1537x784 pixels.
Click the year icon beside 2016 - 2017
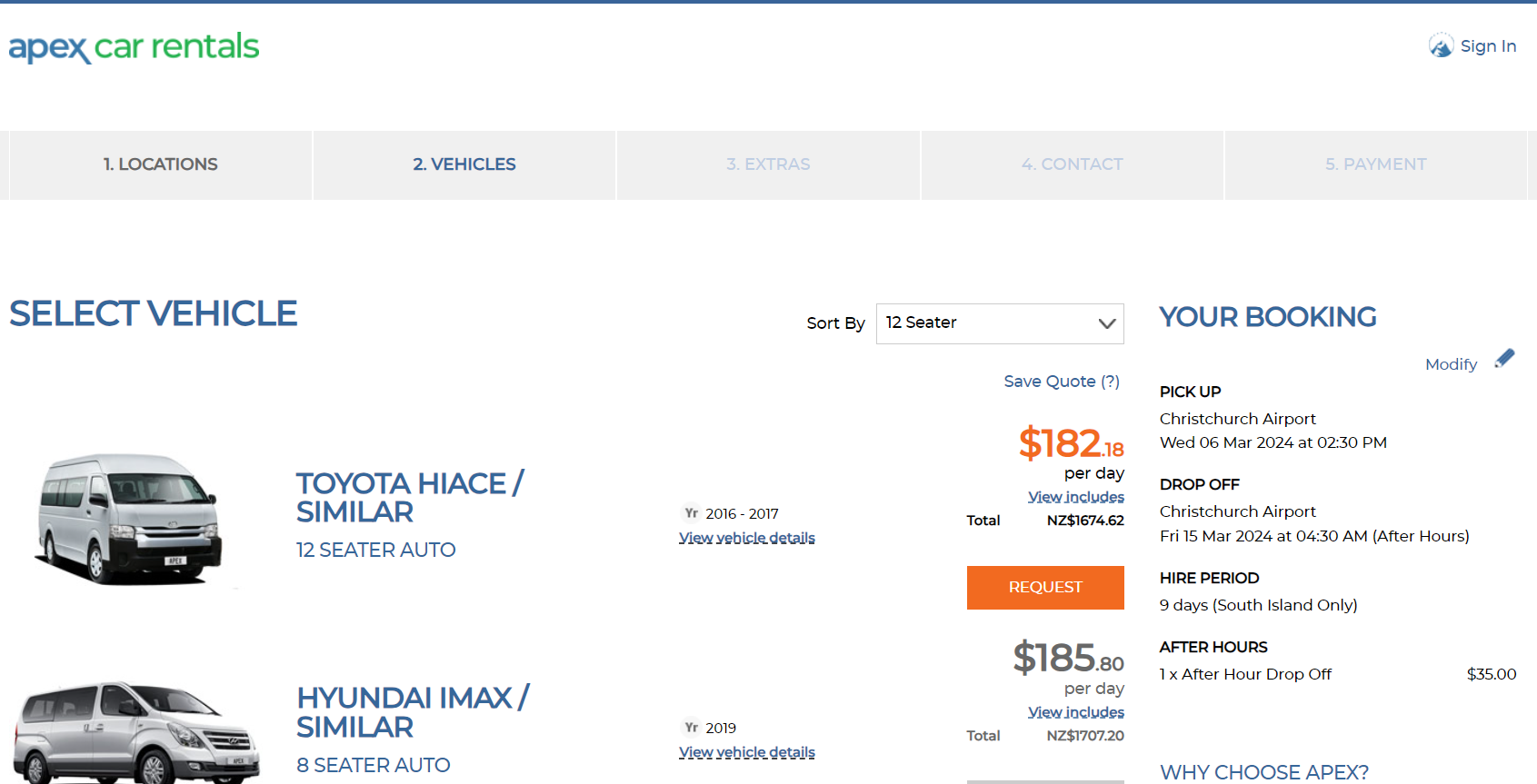tap(692, 513)
